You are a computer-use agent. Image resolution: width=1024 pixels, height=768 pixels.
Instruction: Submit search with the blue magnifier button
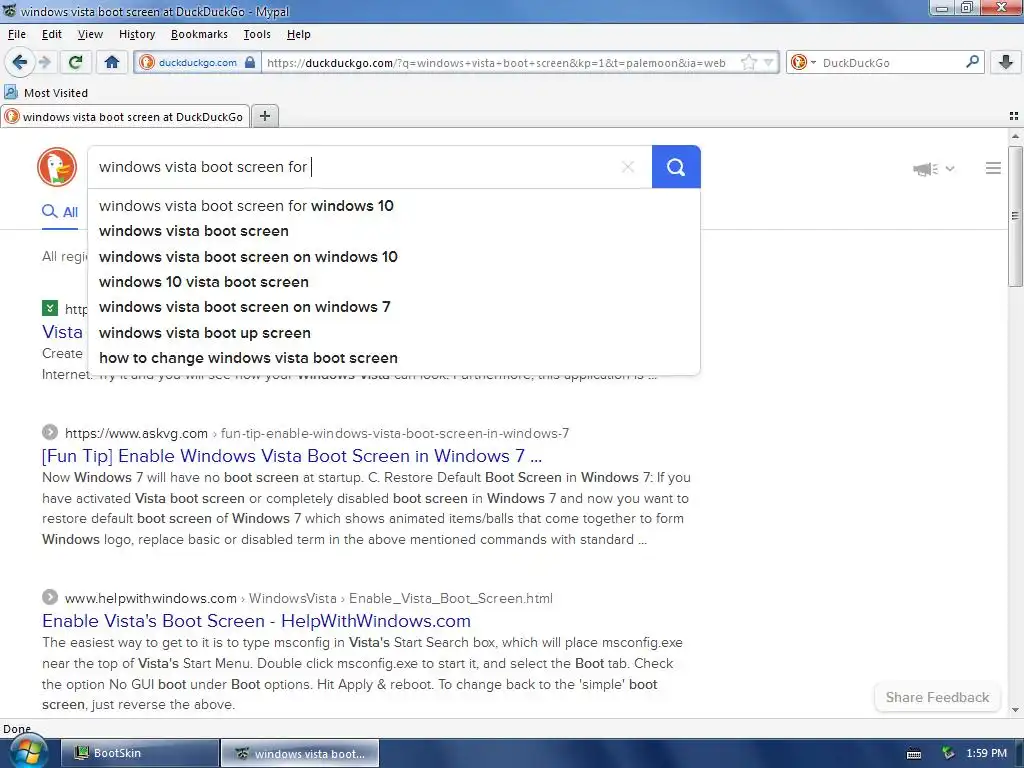(x=676, y=167)
